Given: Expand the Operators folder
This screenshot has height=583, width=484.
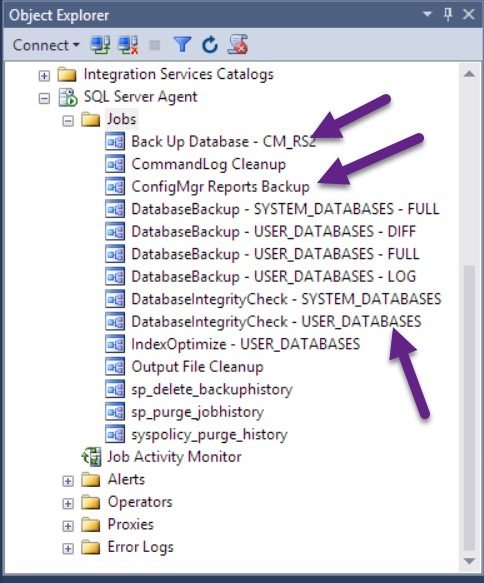Looking at the screenshot, I should [68, 503].
